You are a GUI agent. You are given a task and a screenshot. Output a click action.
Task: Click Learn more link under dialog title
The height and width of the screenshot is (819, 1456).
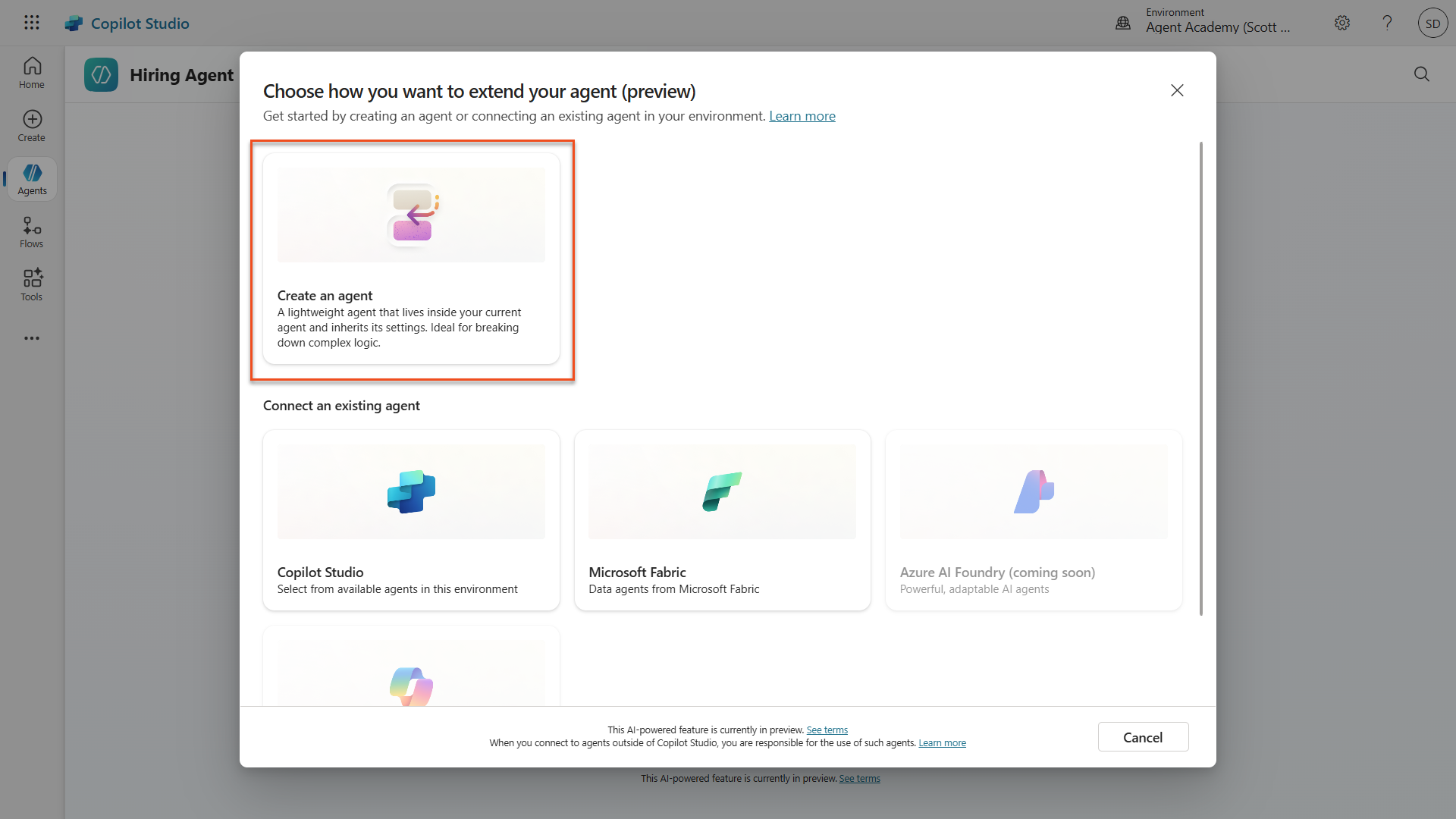[802, 116]
